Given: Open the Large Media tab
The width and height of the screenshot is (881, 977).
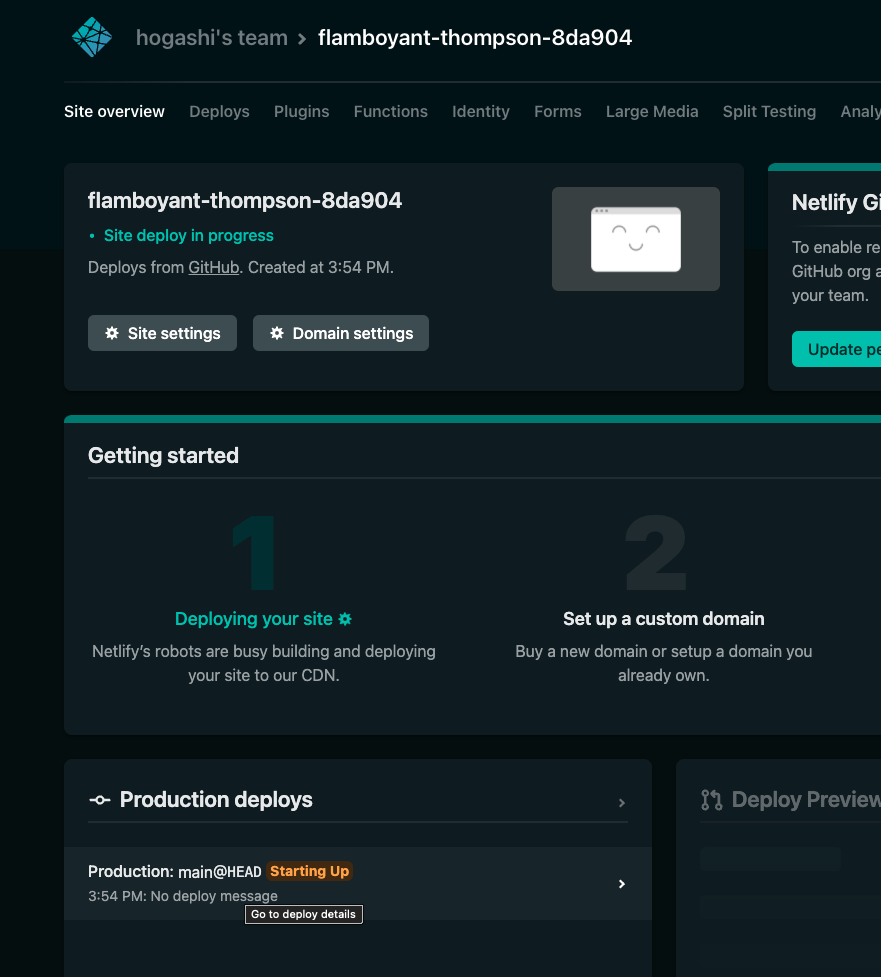Looking at the screenshot, I should [652, 112].
